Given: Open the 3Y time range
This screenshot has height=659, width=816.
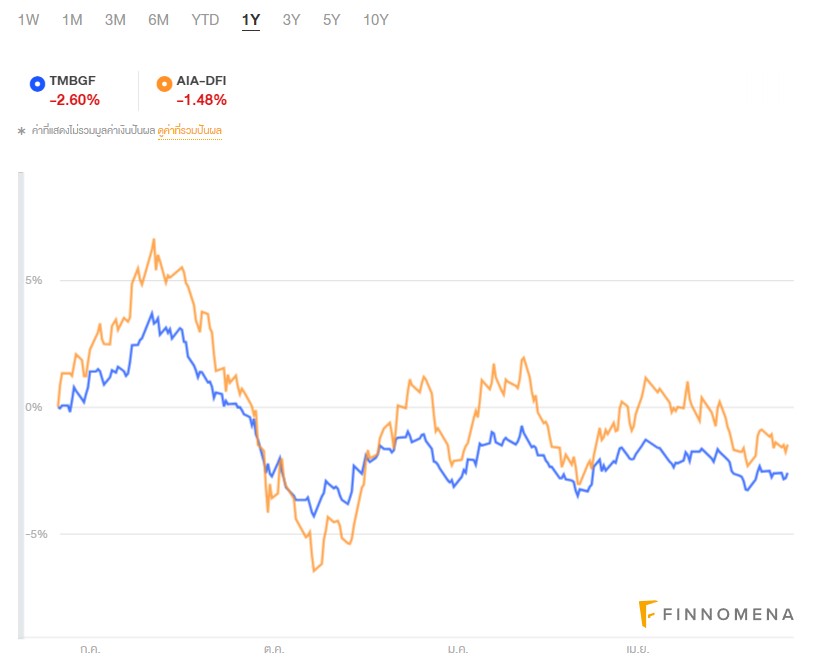Looking at the screenshot, I should pyautogui.click(x=291, y=20).
